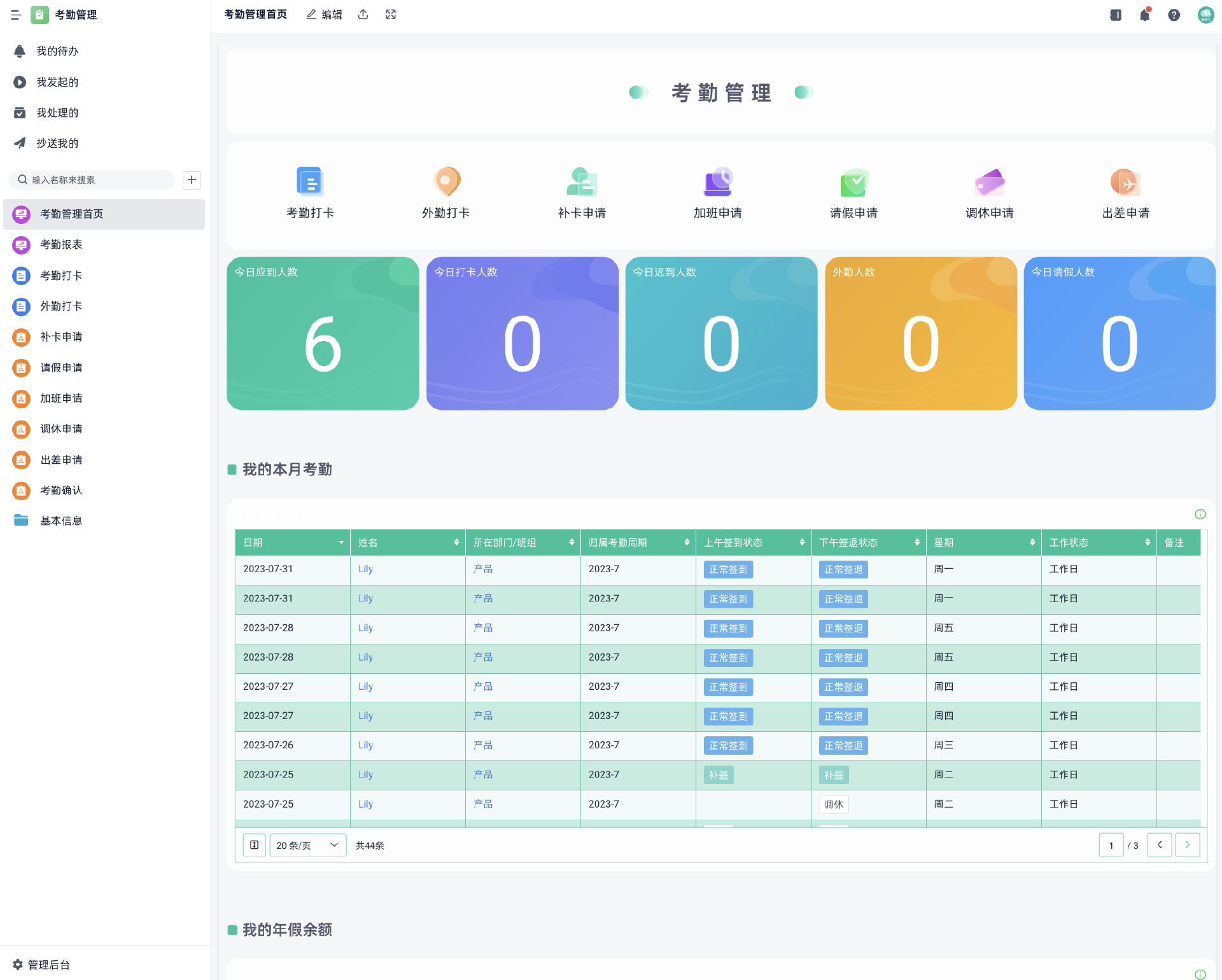
Task: Click the fullscreen expand icon
Action: 391,15
